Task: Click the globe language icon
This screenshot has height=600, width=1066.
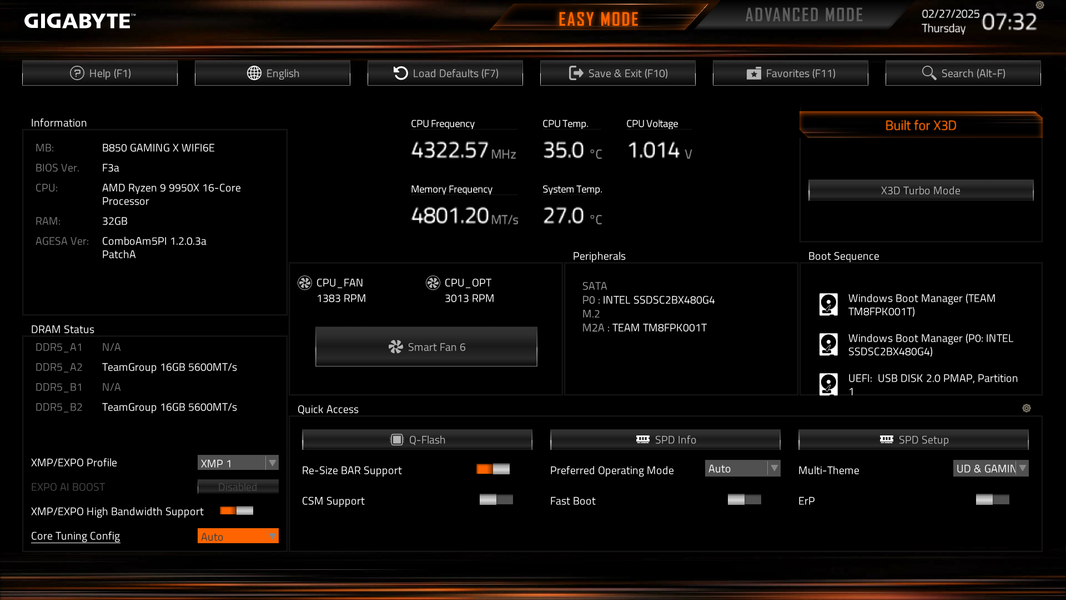Action: click(254, 73)
